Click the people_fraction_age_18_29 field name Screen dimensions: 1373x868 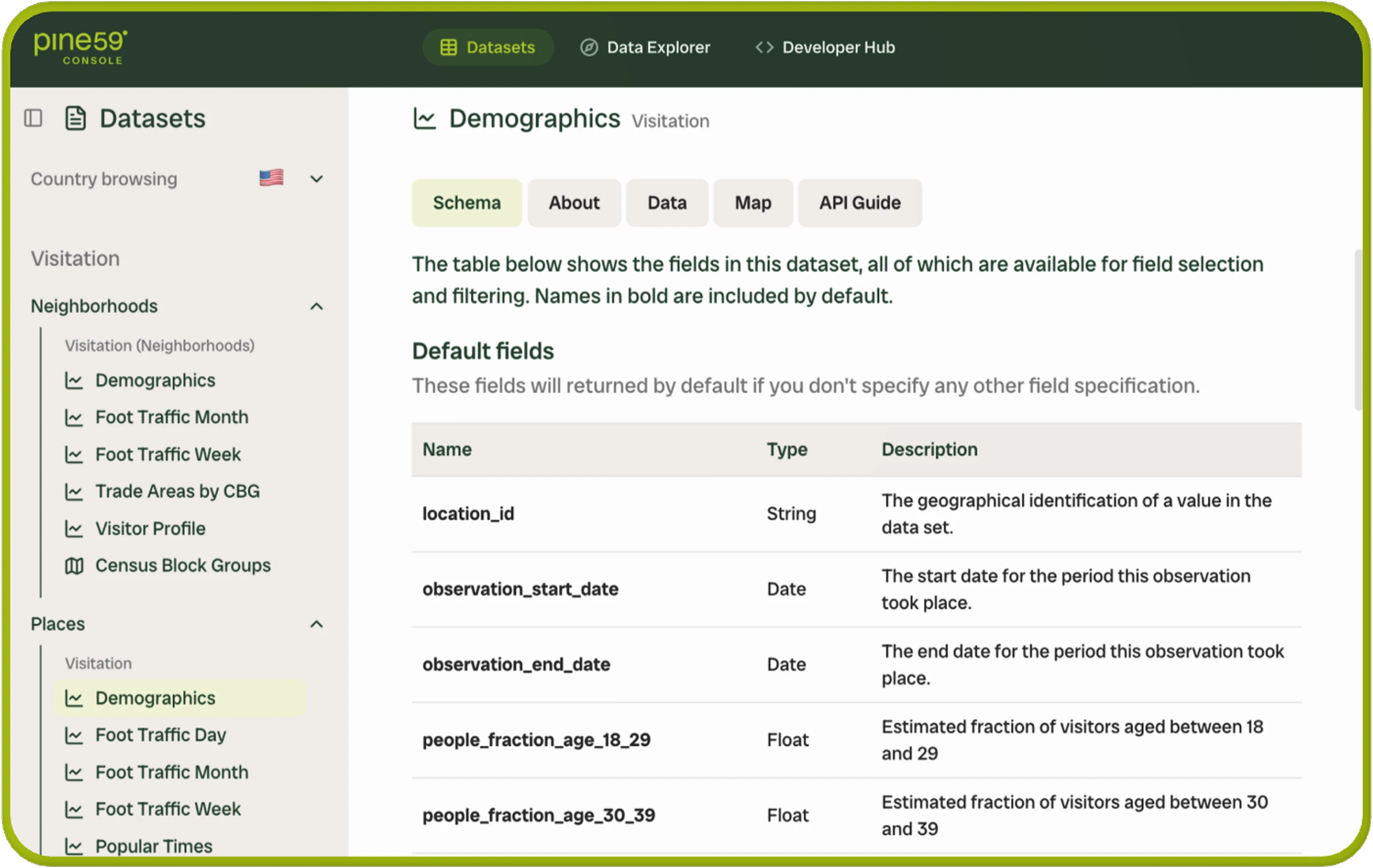(x=536, y=740)
